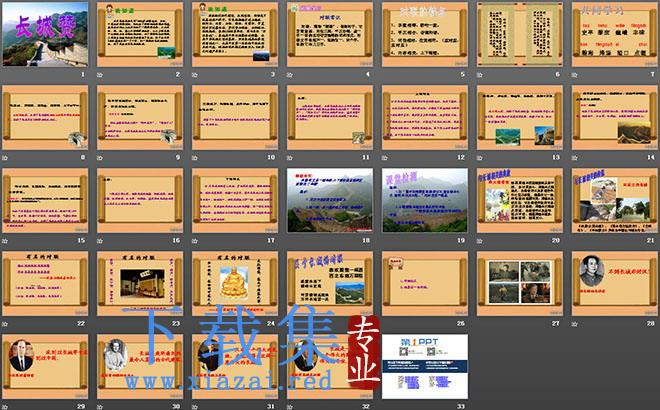Click the animation star icon under slide 28
Image resolution: width=660 pixels, height=410 pixels.
[575, 324]
